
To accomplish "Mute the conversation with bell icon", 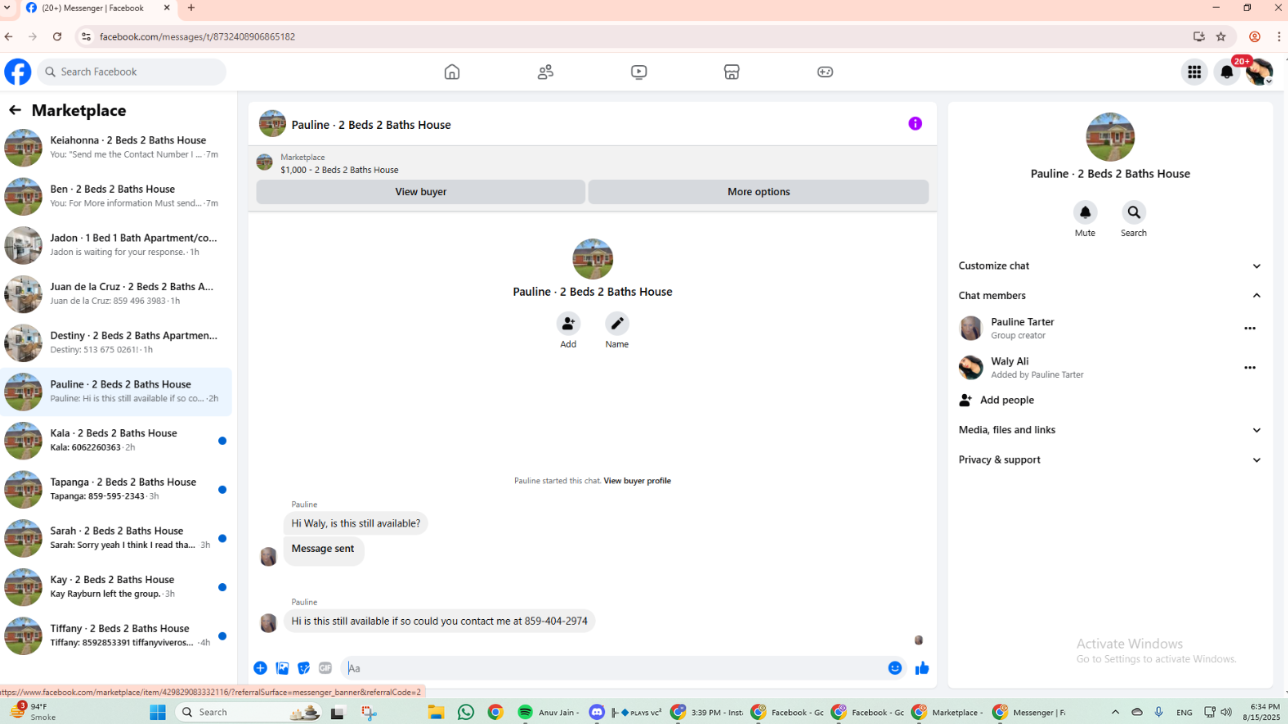I will click(x=1085, y=212).
